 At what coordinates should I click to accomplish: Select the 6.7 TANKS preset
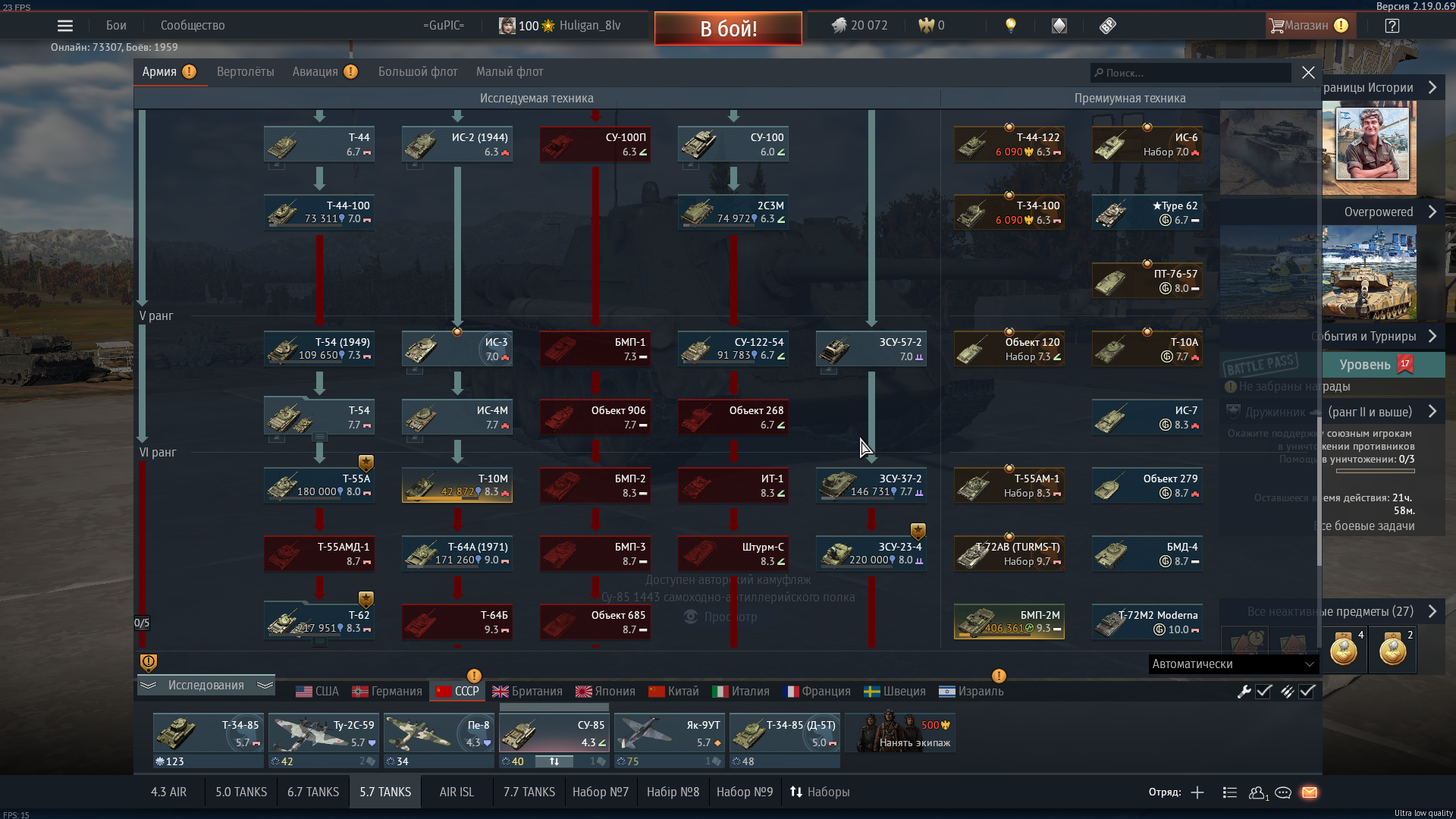pos(313,792)
